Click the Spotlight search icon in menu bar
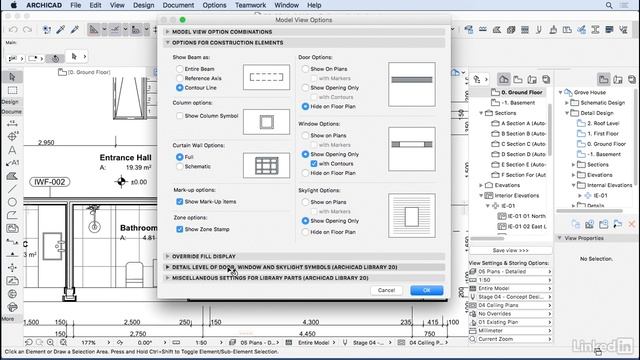The image size is (640, 360). click(609, 5)
